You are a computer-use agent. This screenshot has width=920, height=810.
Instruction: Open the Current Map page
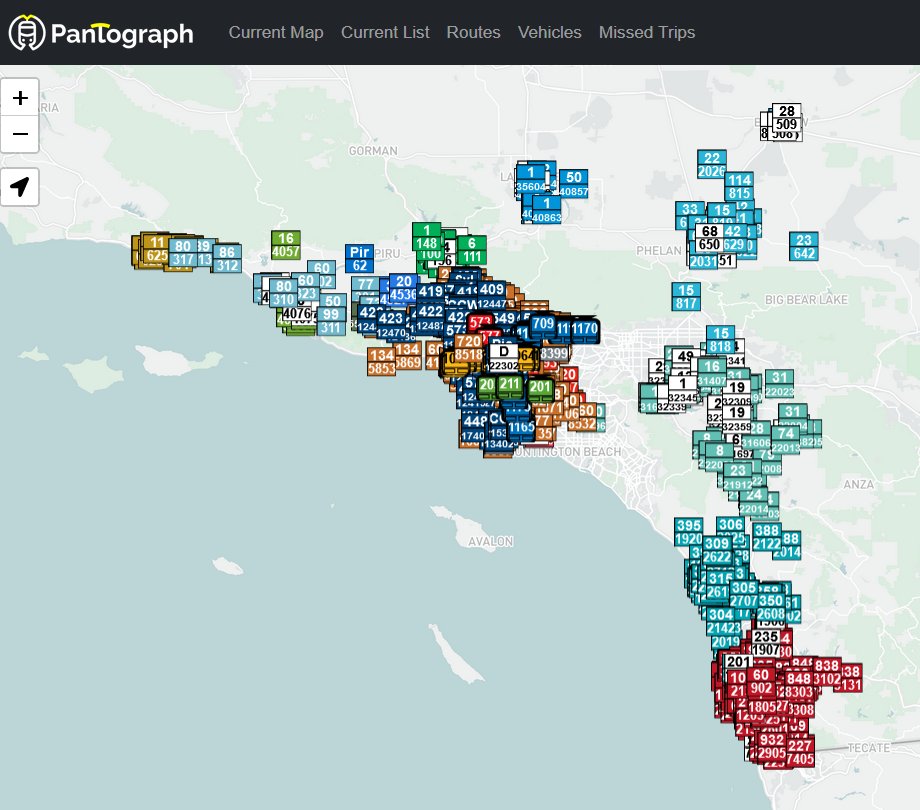pos(276,32)
